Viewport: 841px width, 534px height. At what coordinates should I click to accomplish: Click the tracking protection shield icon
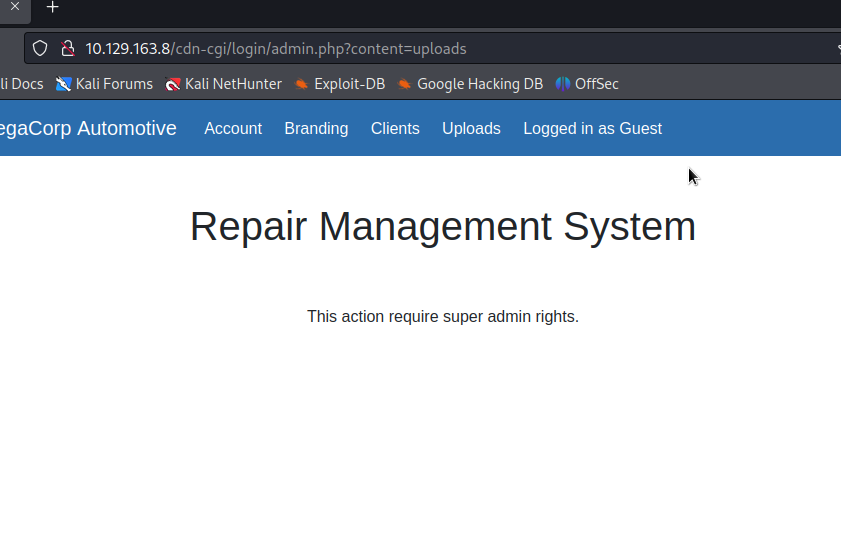(x=40, y=48)
